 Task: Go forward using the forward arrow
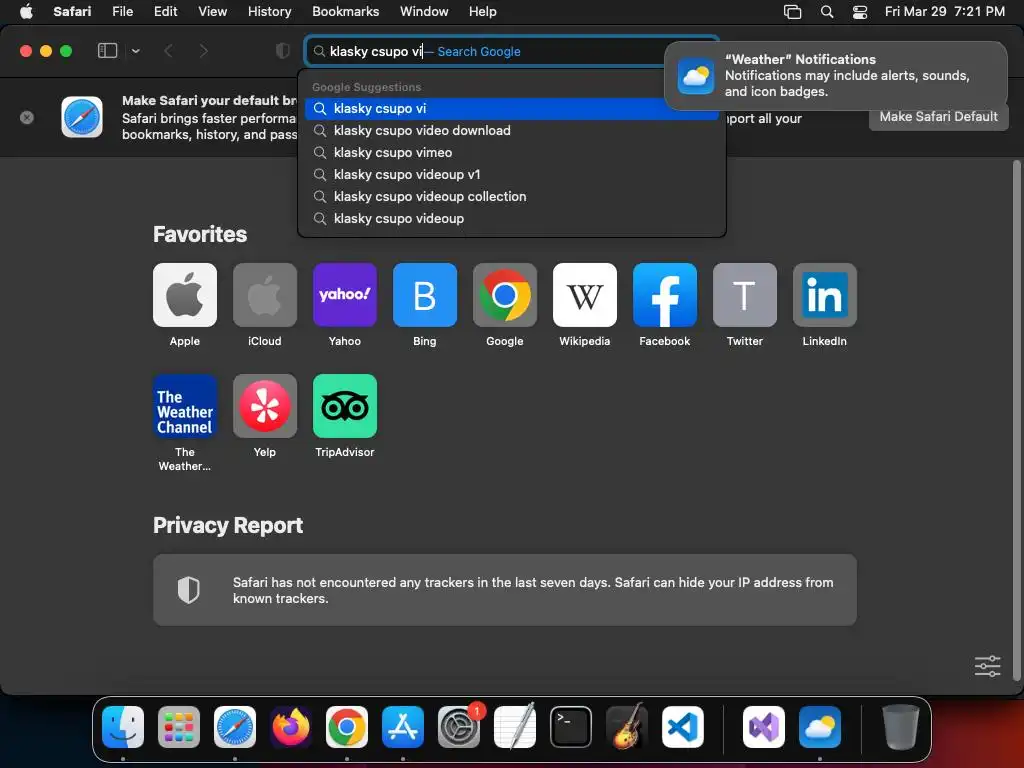[203, 51]
